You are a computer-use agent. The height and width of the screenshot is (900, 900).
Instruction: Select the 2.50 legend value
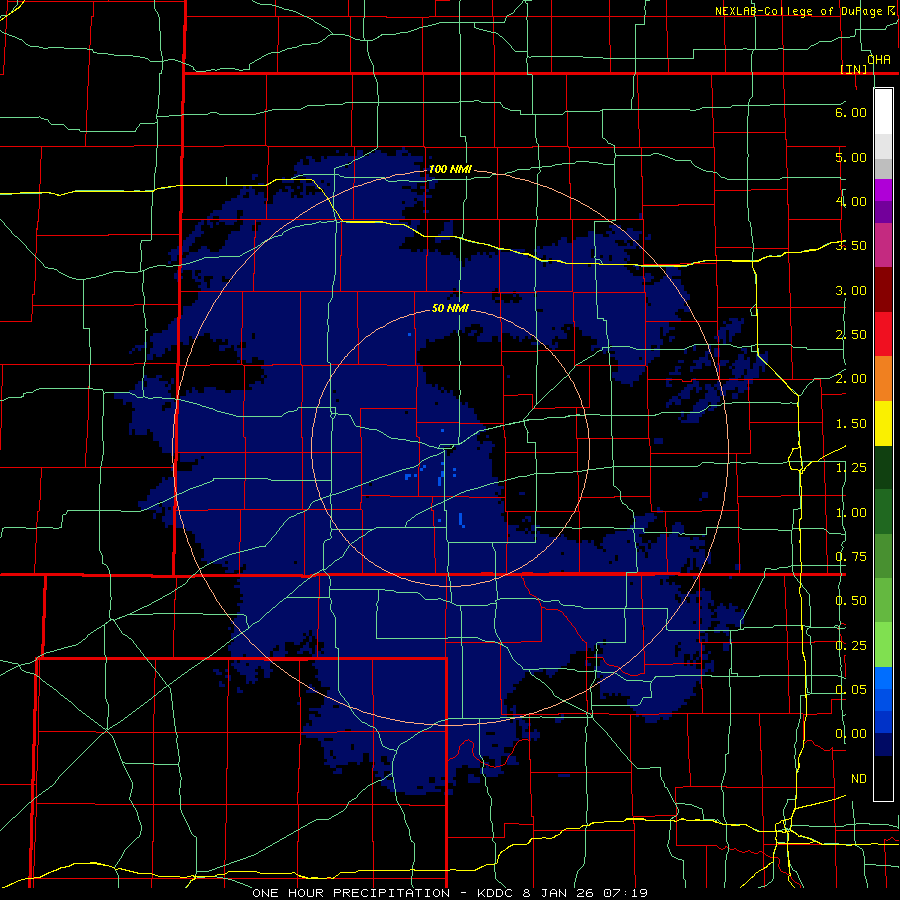click(x=851, y=335)
